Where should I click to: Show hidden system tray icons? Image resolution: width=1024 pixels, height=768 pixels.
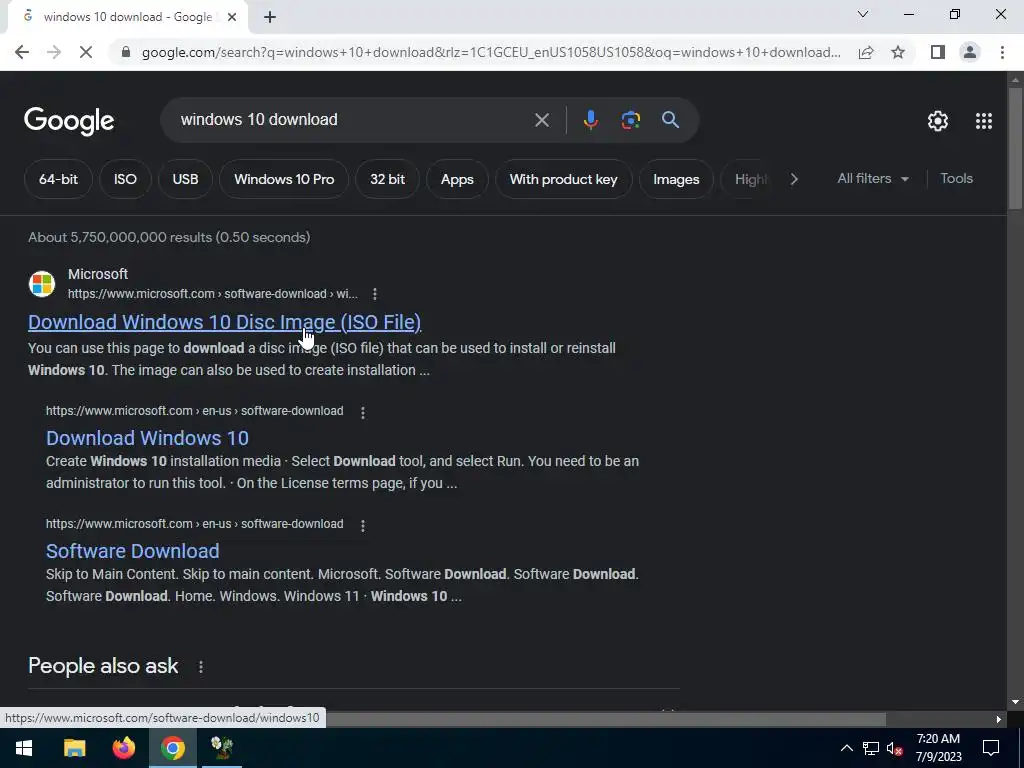846,748
